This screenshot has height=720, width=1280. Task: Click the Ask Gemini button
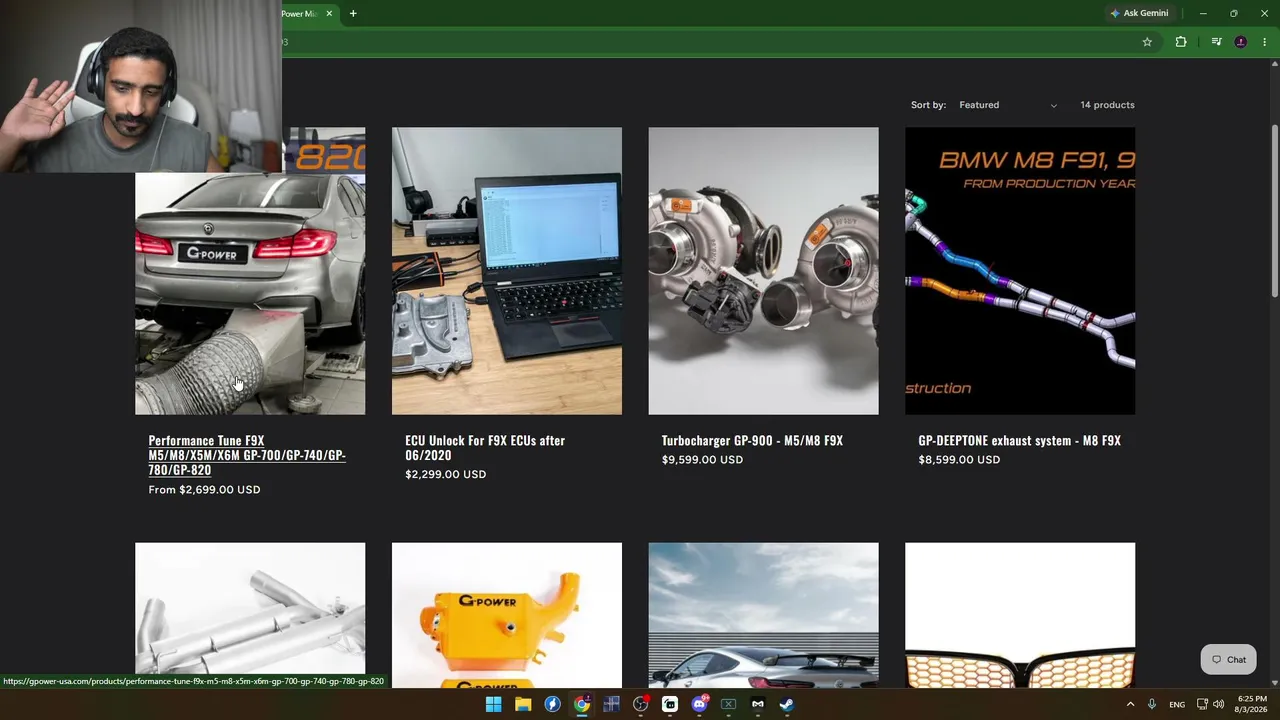tap(1139, 13)
